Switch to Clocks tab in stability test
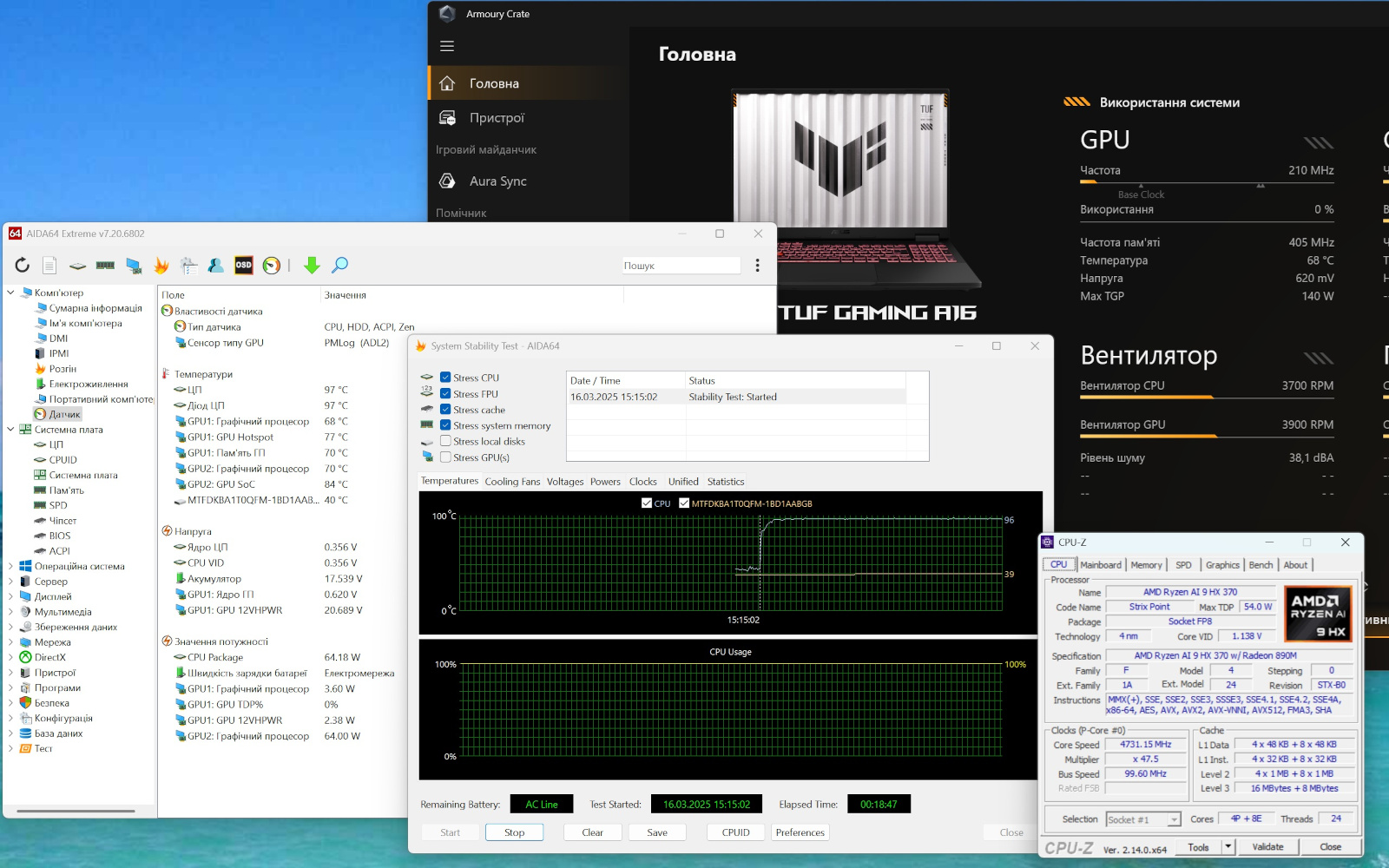This screenshot has width=1389, height=868. 643,482
